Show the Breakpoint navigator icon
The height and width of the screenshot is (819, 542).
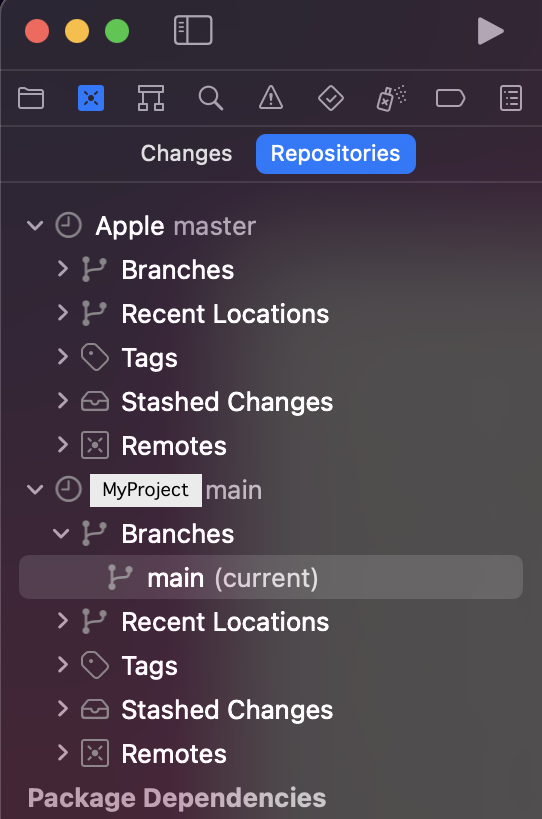point(451,98)
